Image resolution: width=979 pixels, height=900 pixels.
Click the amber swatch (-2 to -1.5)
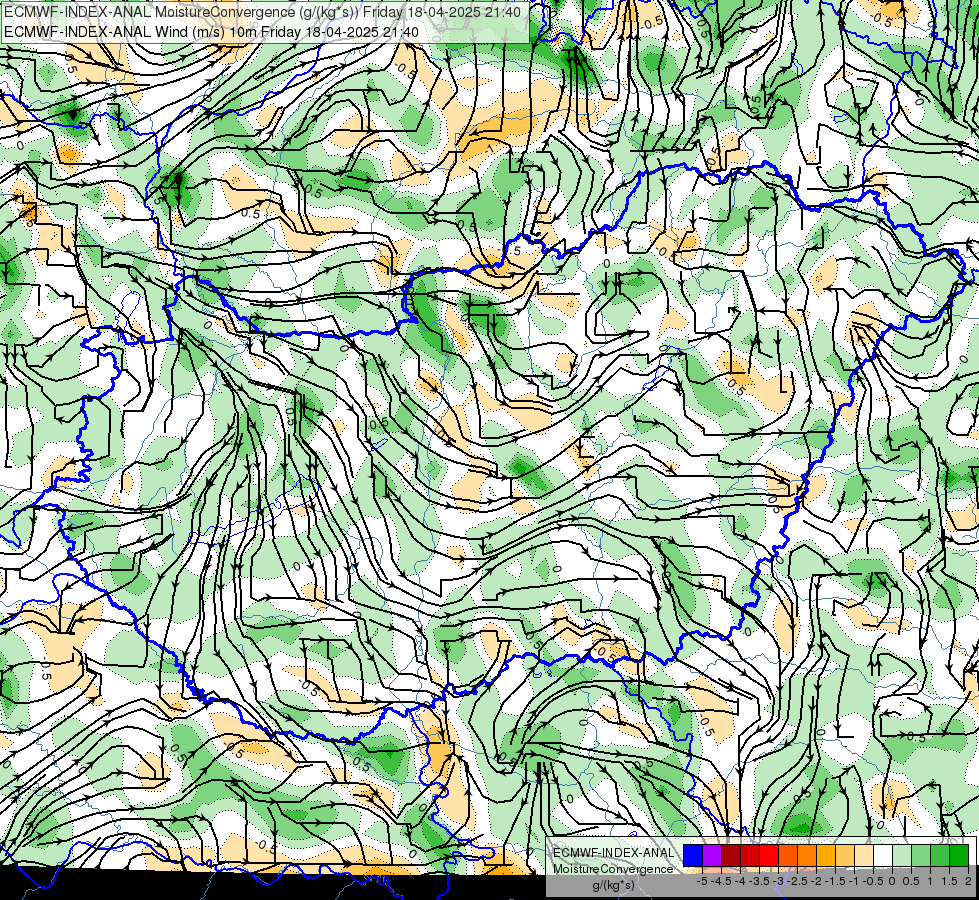[x=826, y=855]
